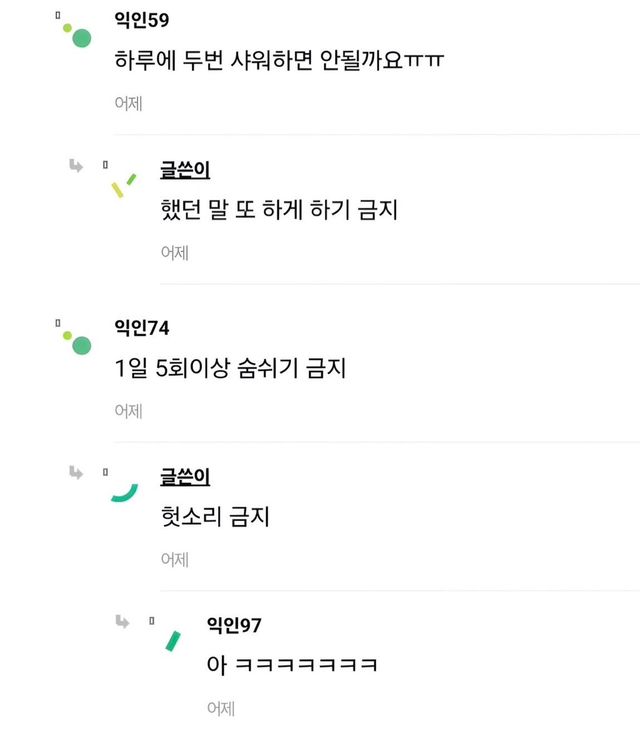Open 익인97's username profile
The width and height of the screenshot is (640, 734).
234,625
